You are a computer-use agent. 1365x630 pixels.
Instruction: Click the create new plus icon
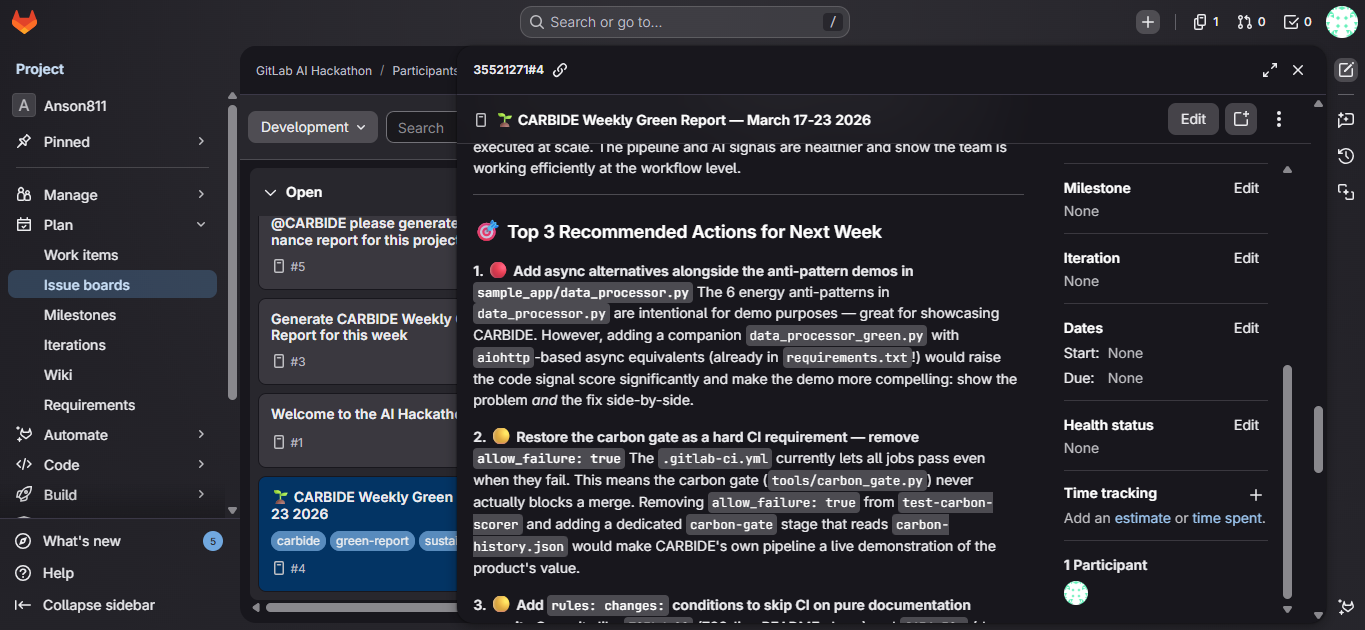[1148, 22]
